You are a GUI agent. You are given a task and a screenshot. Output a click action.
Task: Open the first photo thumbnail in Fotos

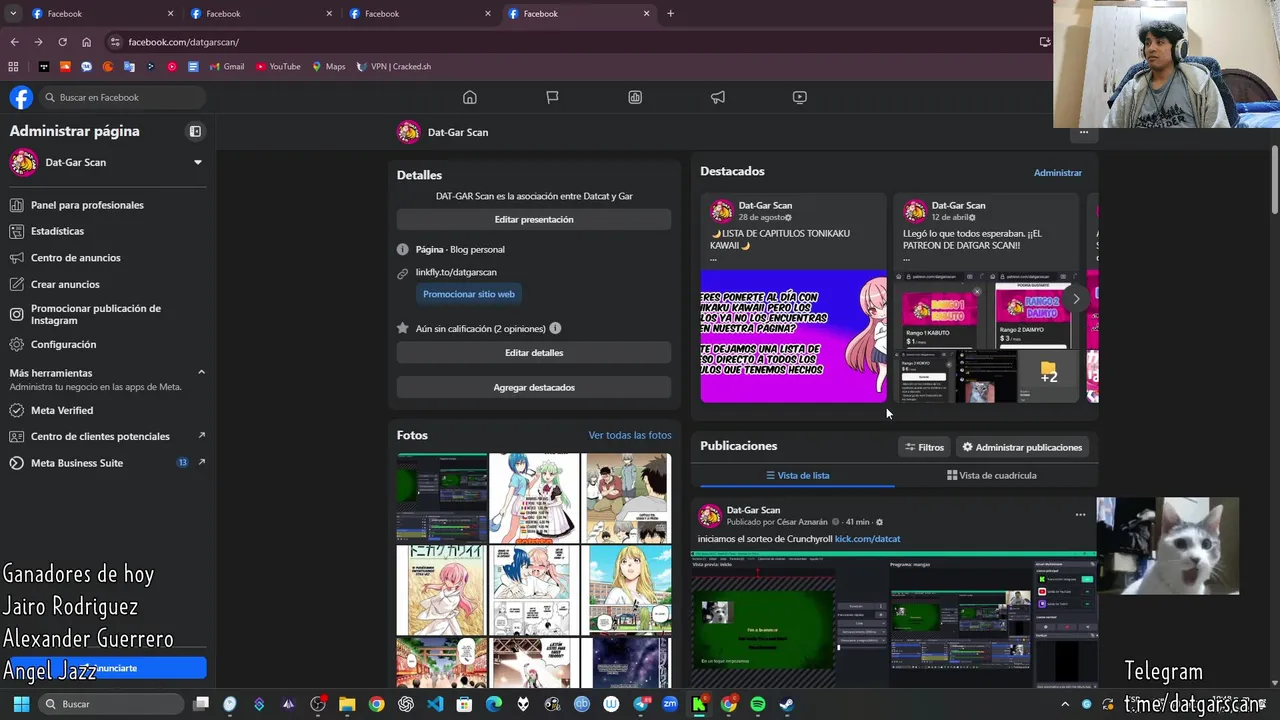point(442,498)
